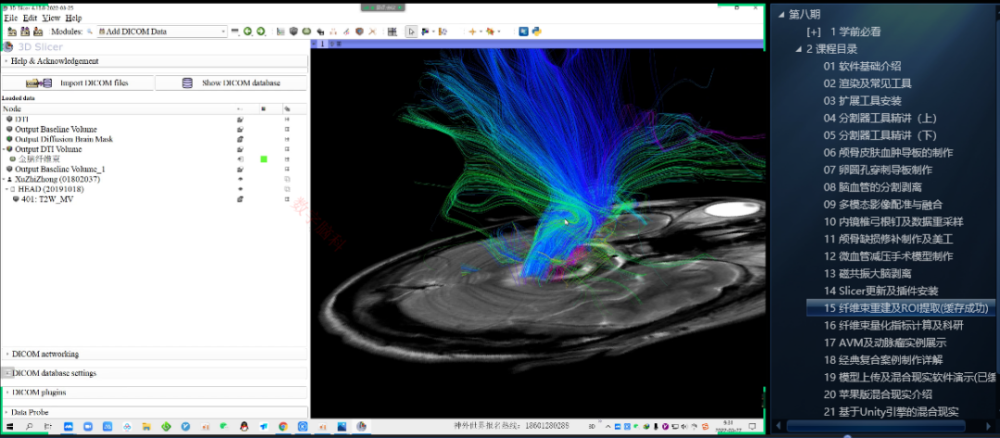Click Show DICOM database button

(232, 83)
